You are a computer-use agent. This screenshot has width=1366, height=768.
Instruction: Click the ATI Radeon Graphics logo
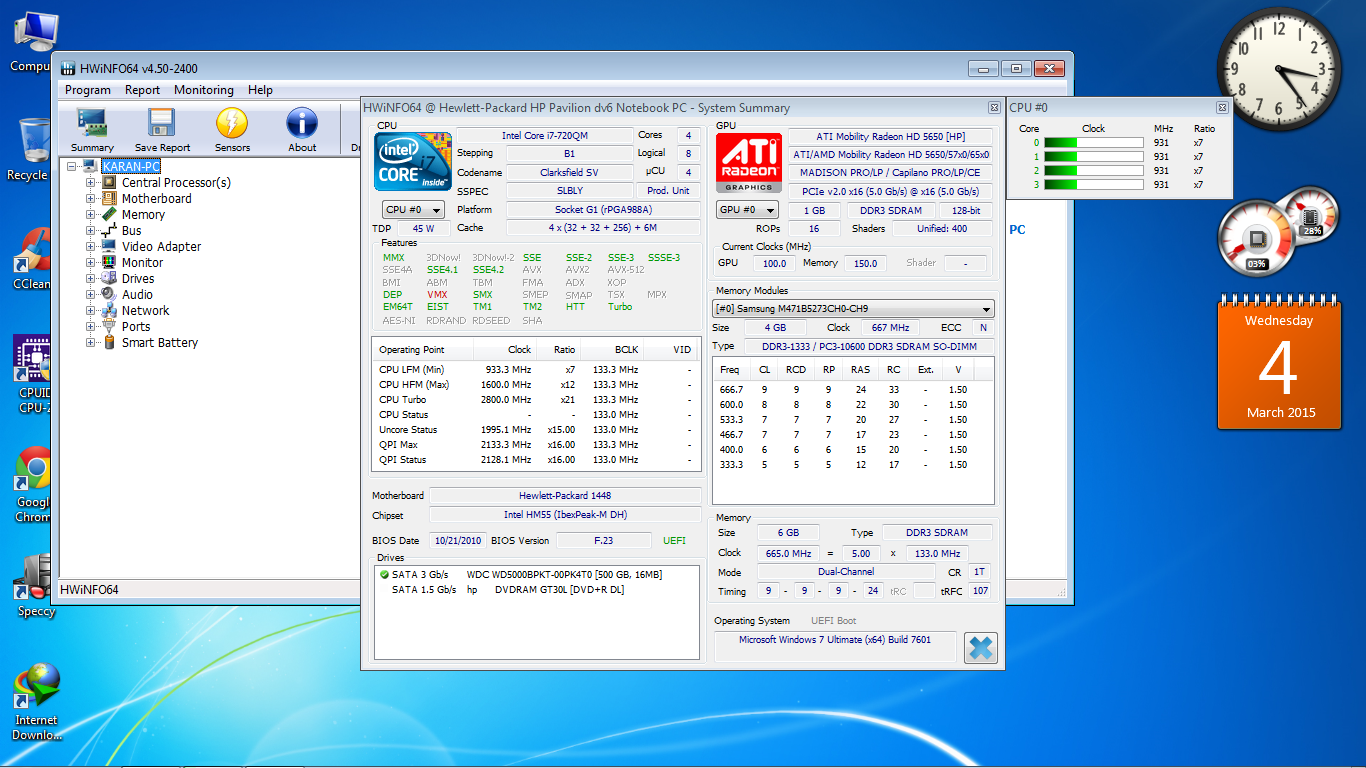[749, 162]
